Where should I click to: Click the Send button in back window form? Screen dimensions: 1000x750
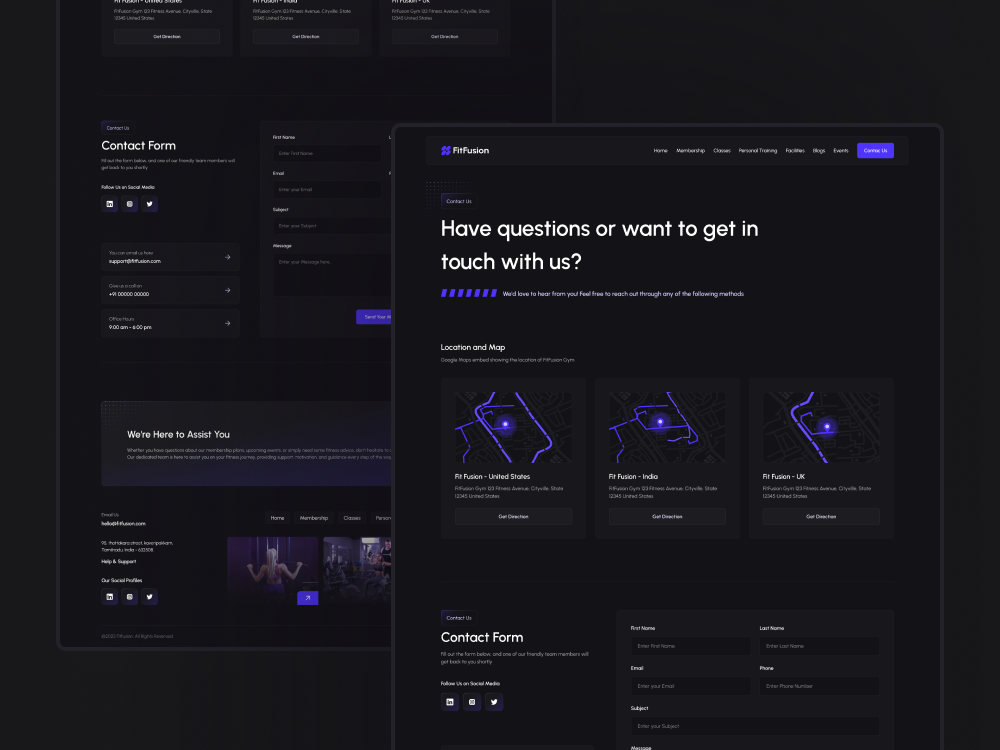coord(374,317)
